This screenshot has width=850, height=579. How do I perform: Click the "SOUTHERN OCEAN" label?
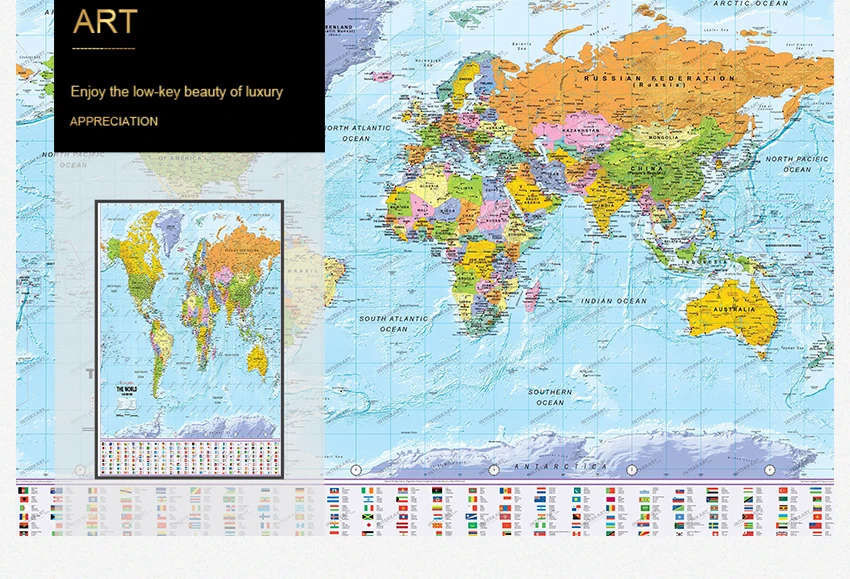(550, 397)
